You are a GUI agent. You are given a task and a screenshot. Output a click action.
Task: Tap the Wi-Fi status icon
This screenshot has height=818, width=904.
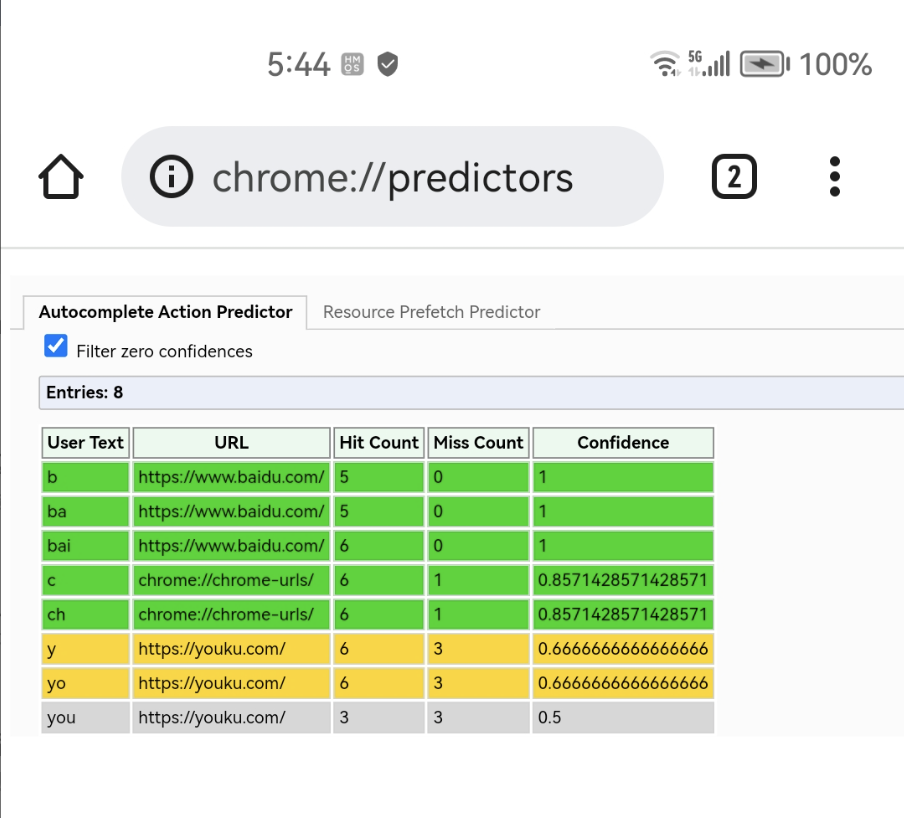pos(665,63)
